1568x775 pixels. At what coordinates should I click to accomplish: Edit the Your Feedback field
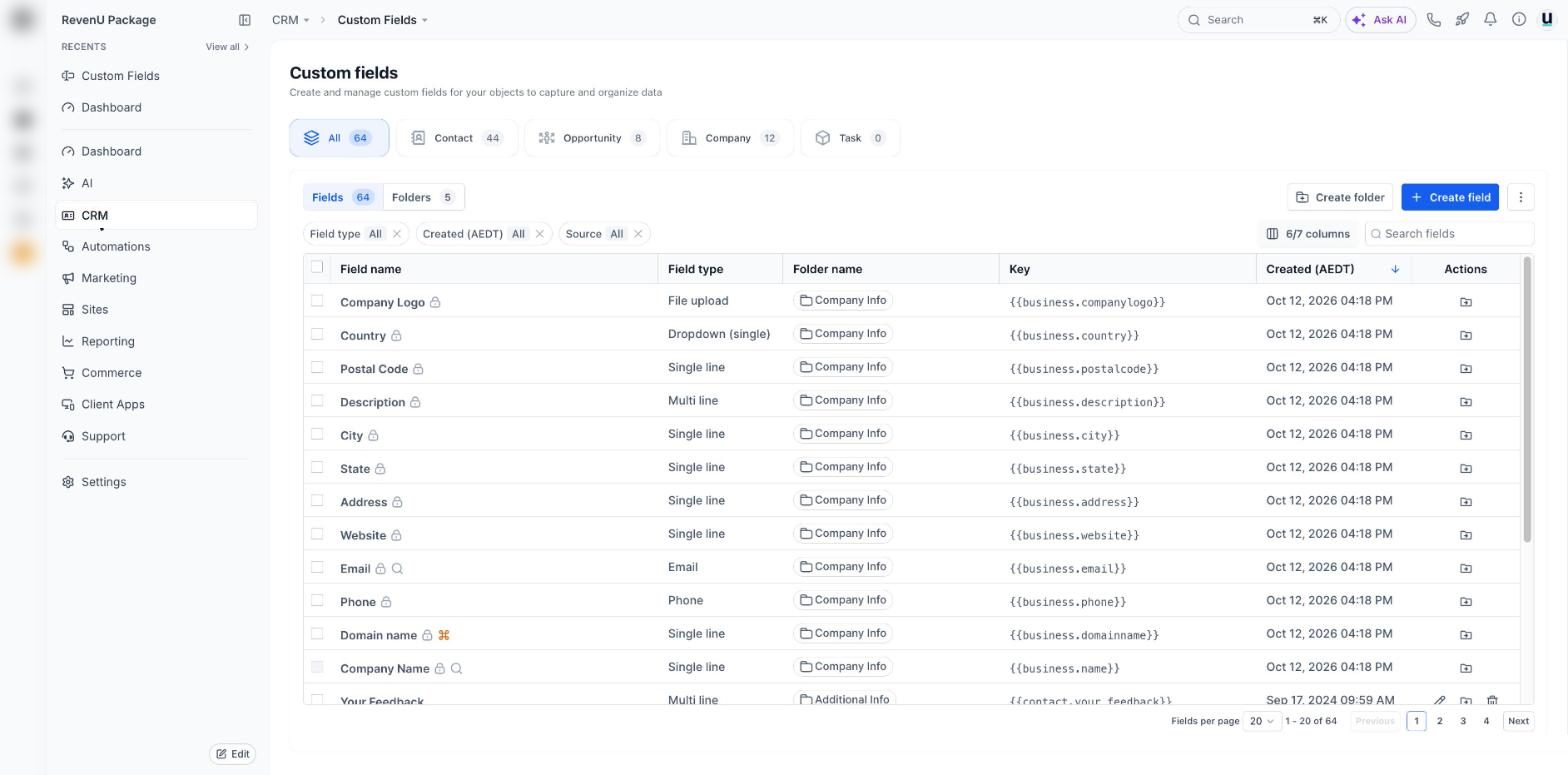tap(1439, 701)
